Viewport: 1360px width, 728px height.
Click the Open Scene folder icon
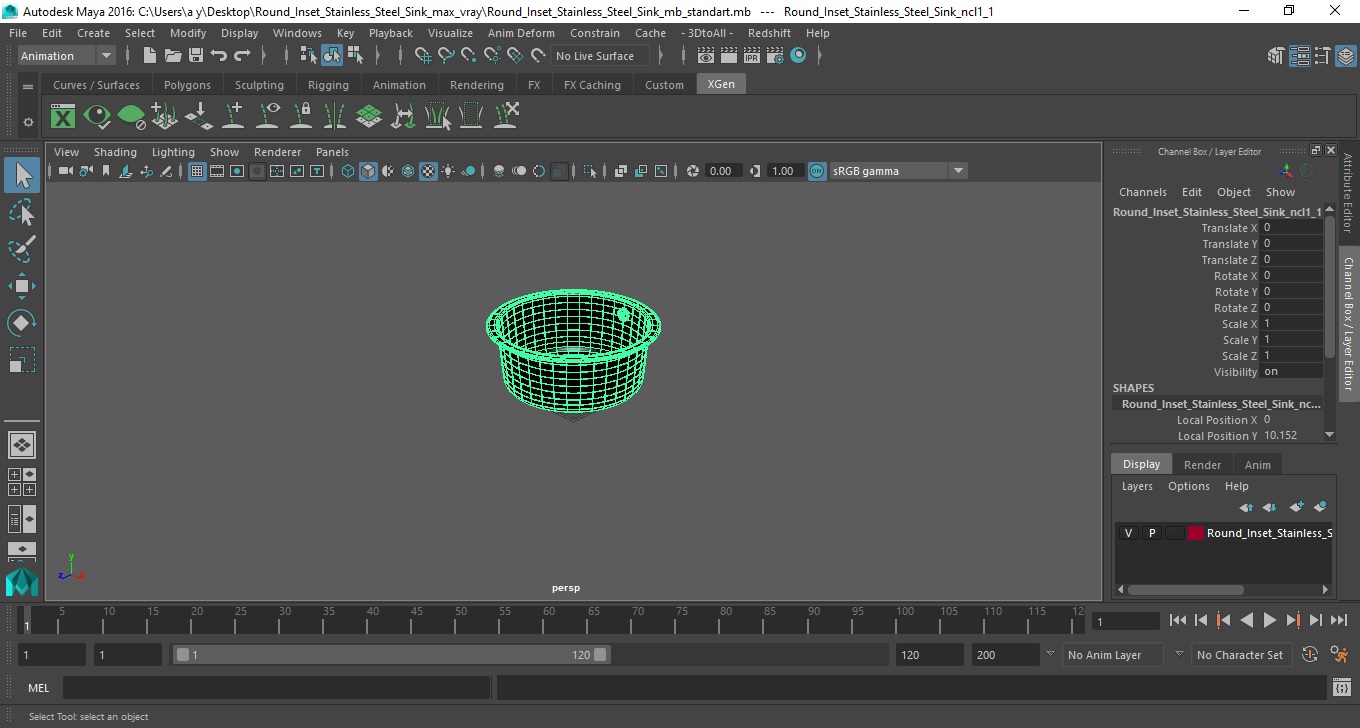pyautogui.click(x=172, y=56)
